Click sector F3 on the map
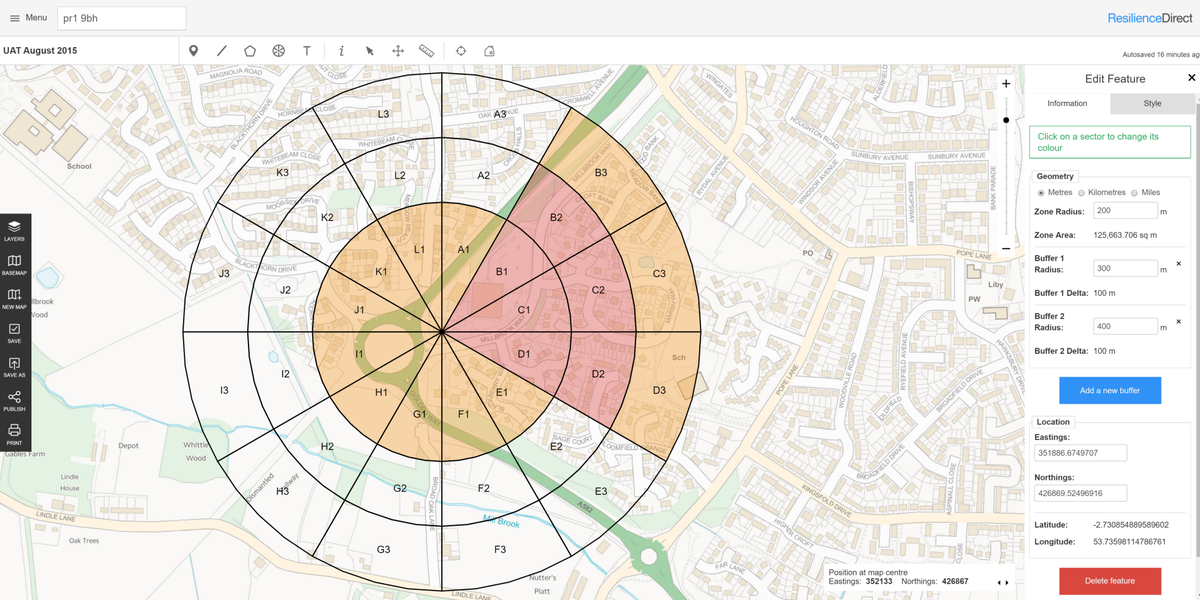The image size is (1200, 600). point(500,549)
